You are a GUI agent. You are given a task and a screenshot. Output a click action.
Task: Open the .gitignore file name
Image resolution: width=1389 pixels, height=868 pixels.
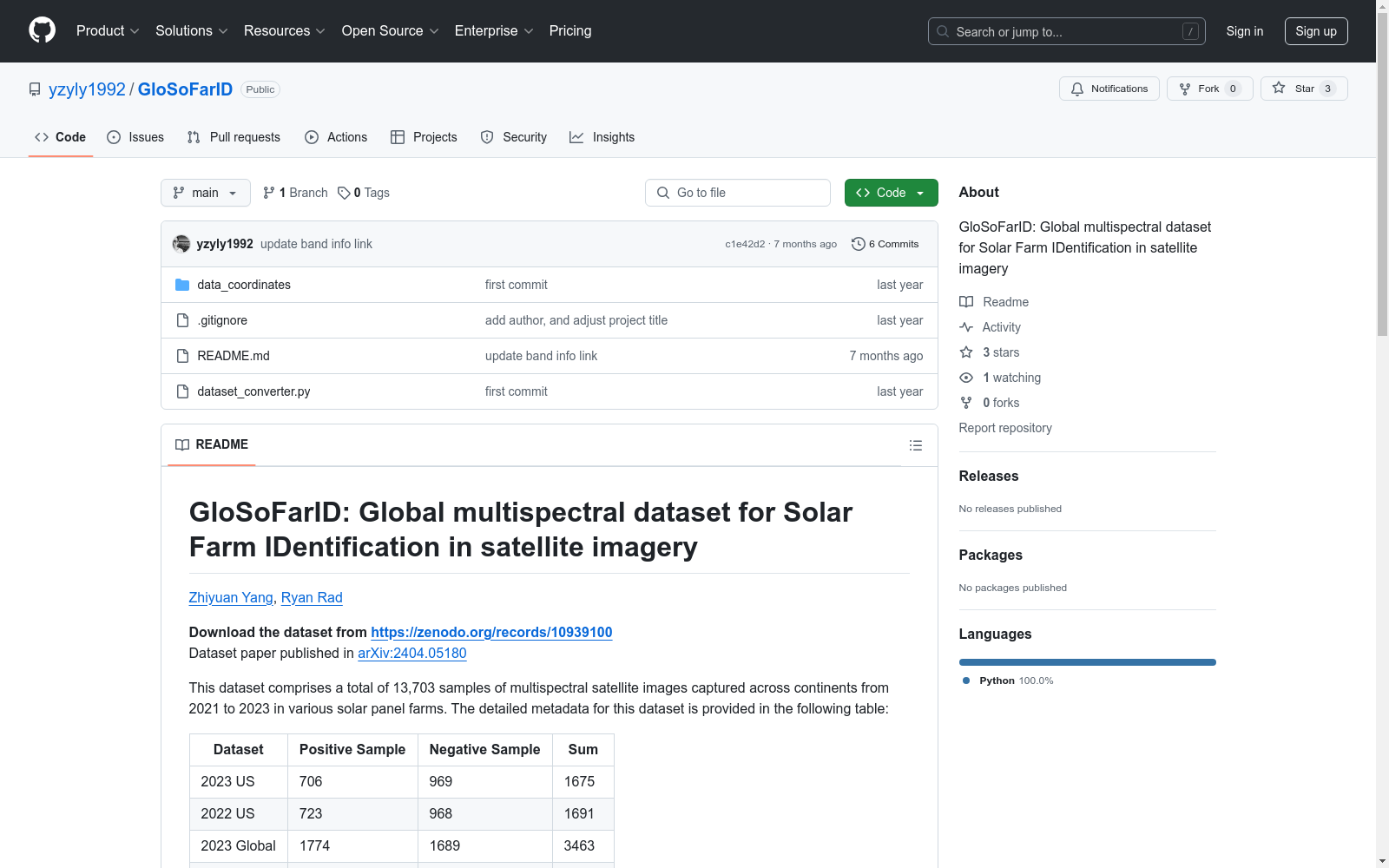(222, 320)
